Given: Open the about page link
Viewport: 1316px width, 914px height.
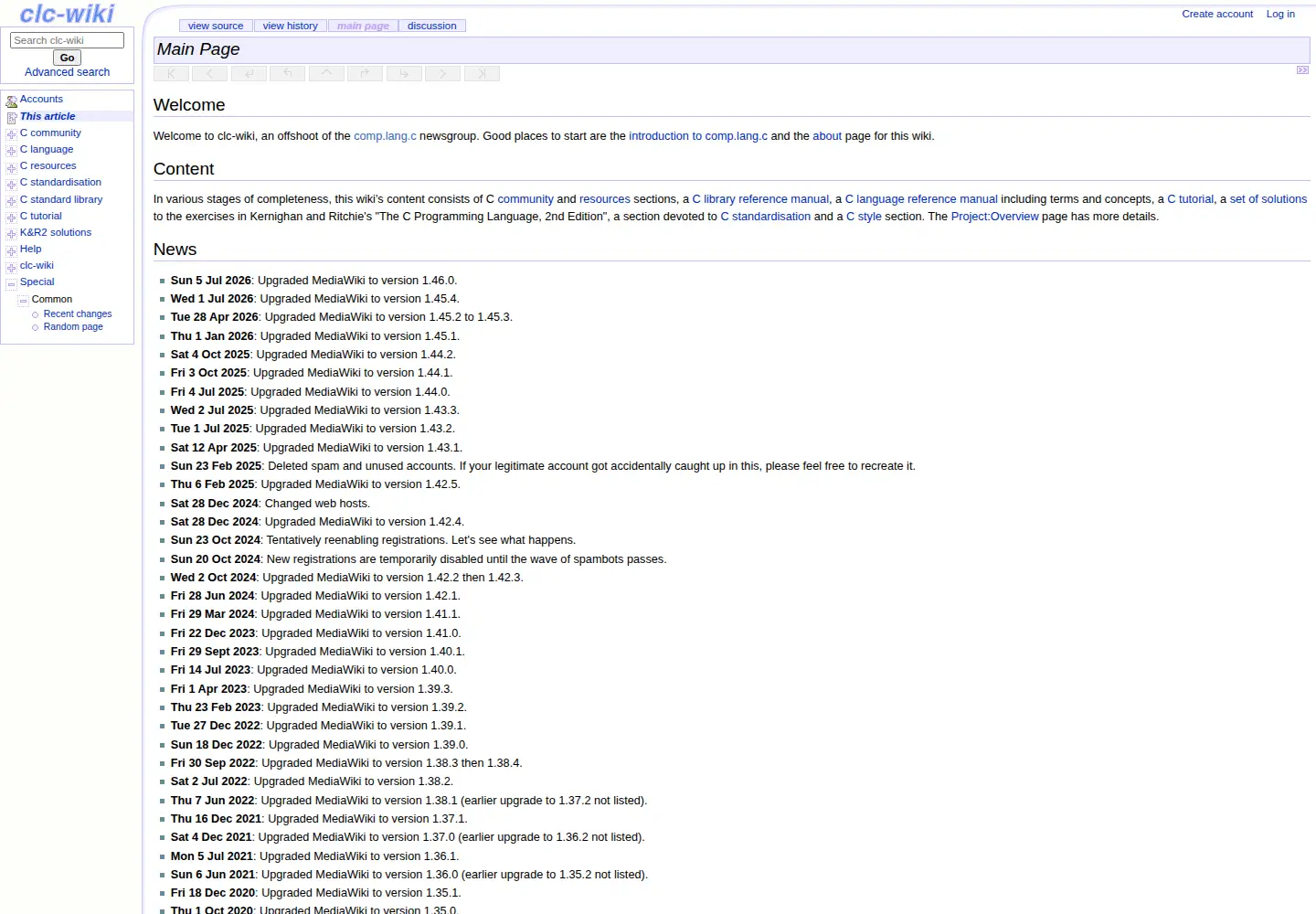Looking at the screenshot, I should [x=827, y=136].
